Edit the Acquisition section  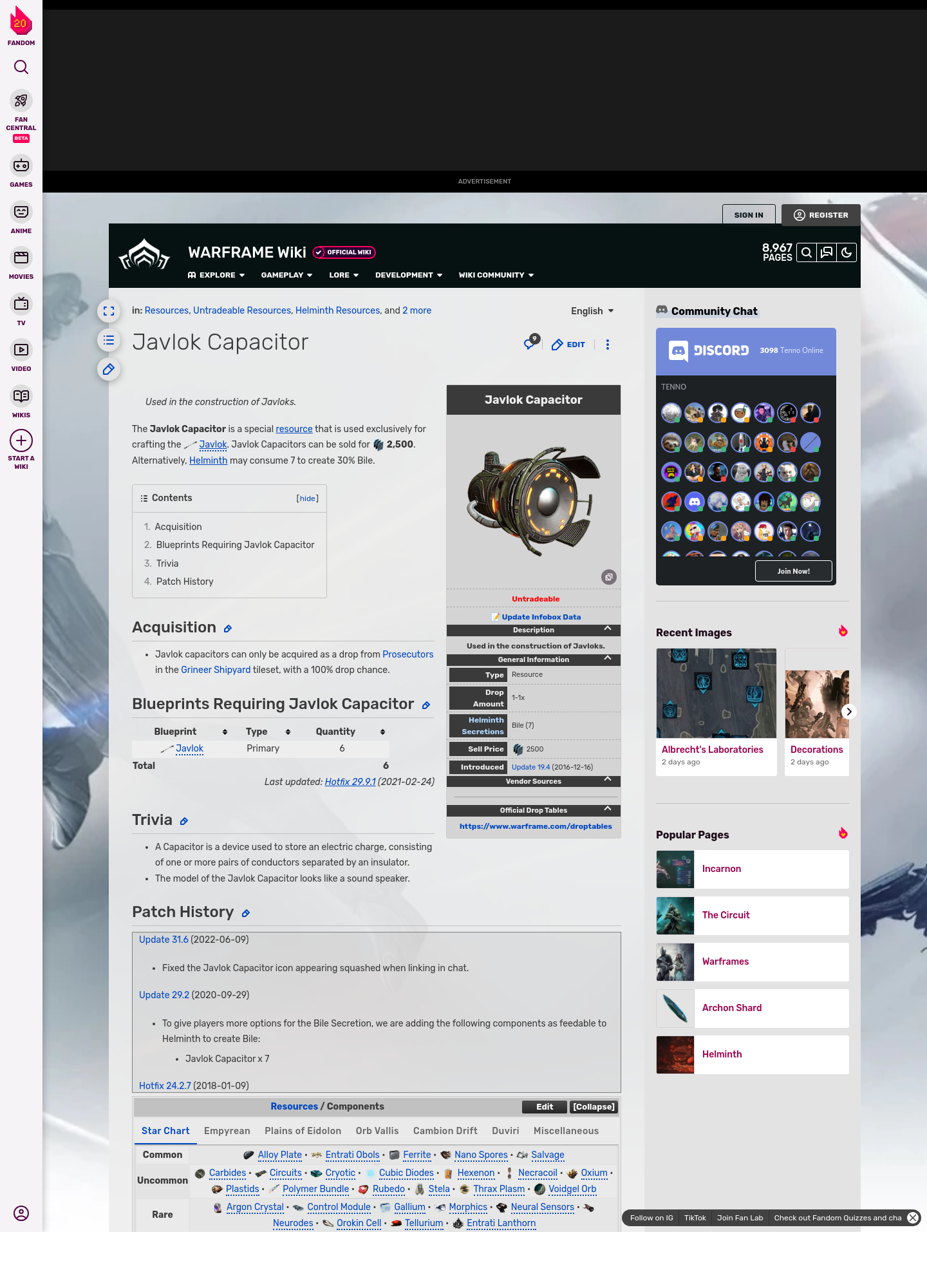pyautogui.click(x=228, y=629)
